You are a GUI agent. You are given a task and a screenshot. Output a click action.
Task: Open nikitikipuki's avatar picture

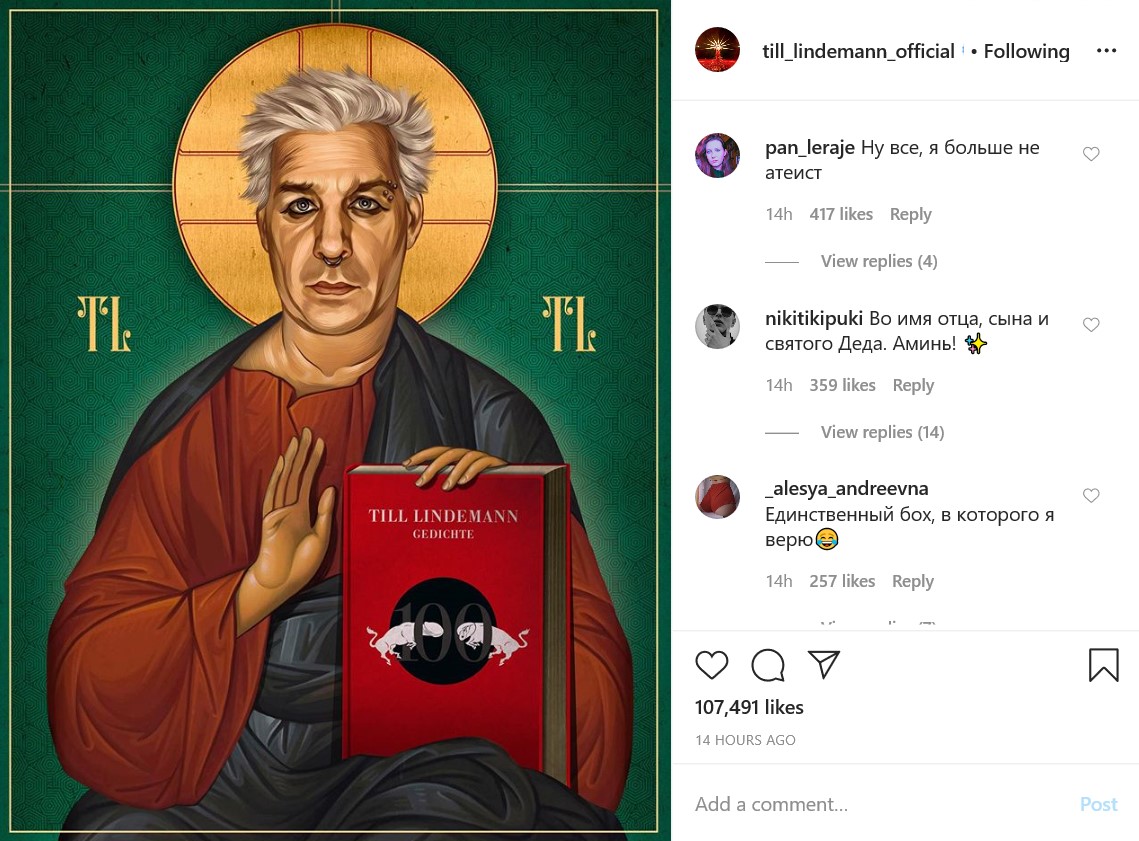[x=717, y=326]
